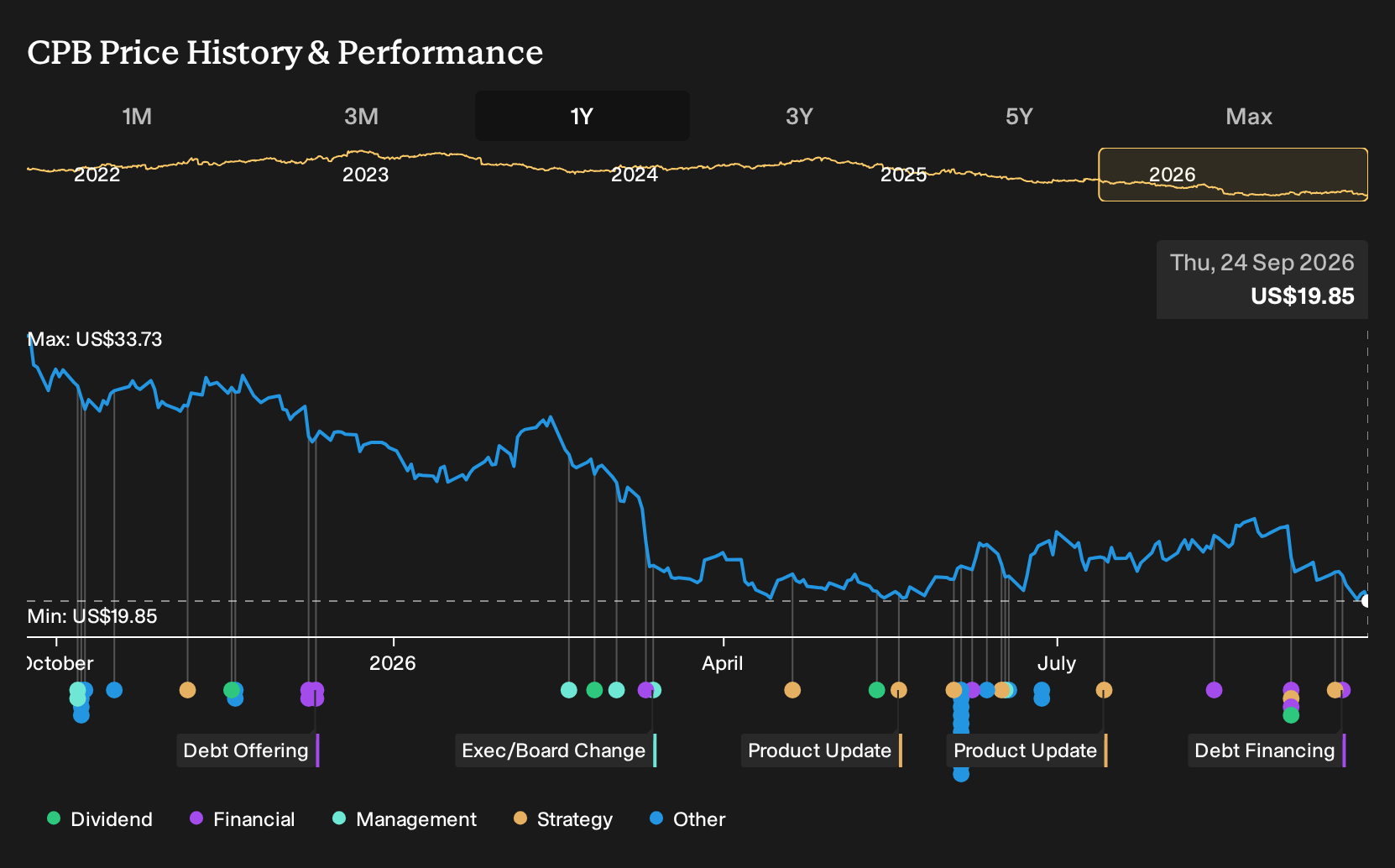Screen dimensions: 1395x868
Task: Click the purple Financial marker in mid-August
Action: point(1214,690)
